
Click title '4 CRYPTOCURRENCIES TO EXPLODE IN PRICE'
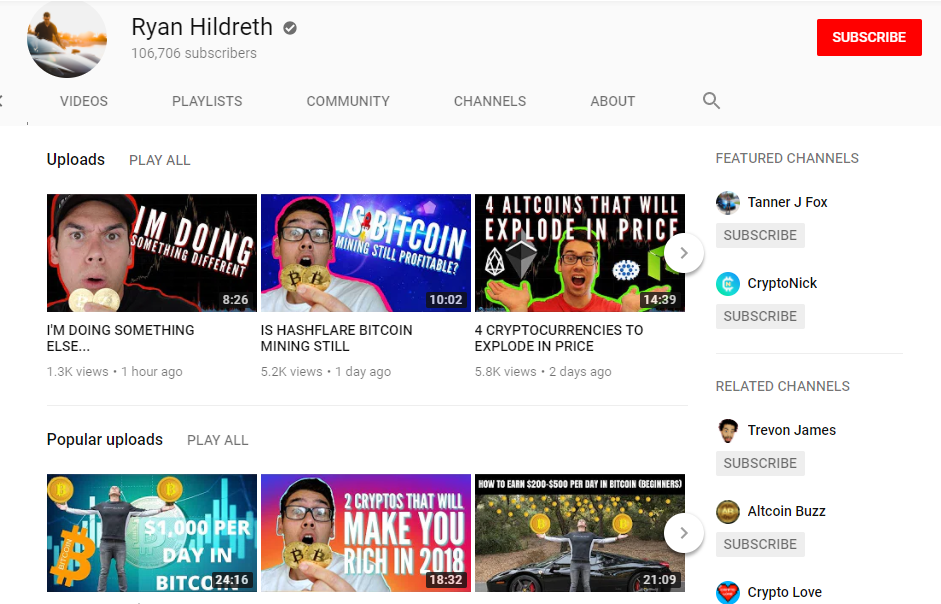(x=559, y=338)
